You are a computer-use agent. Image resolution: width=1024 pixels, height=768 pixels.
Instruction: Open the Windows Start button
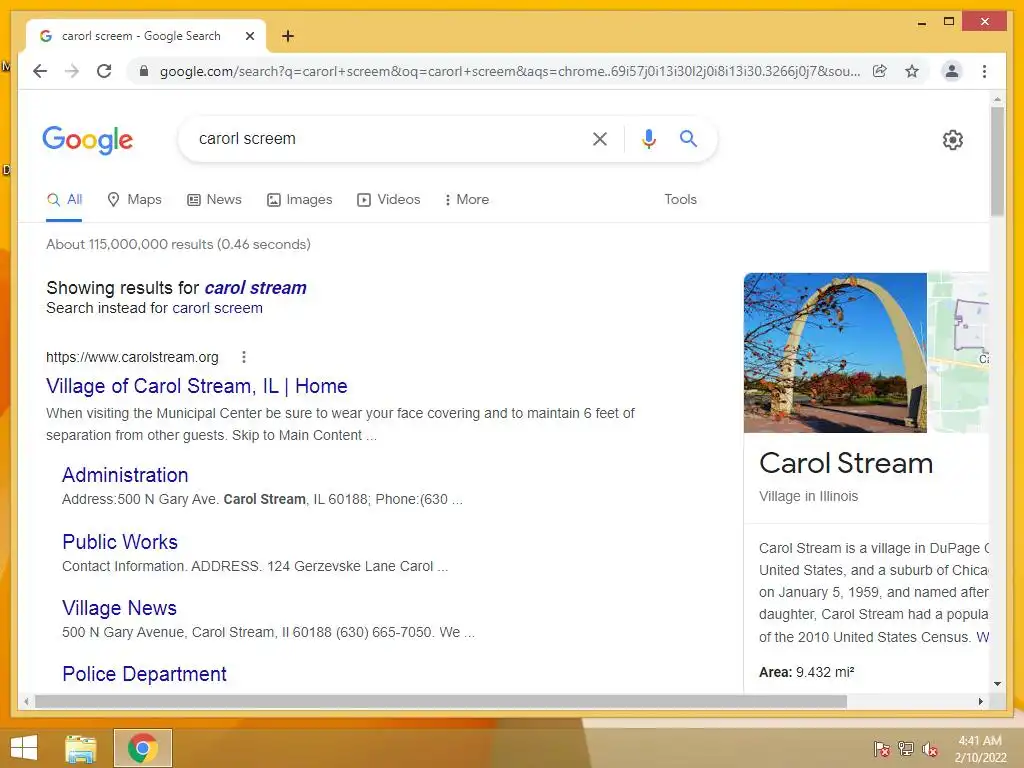pos(24,748)
